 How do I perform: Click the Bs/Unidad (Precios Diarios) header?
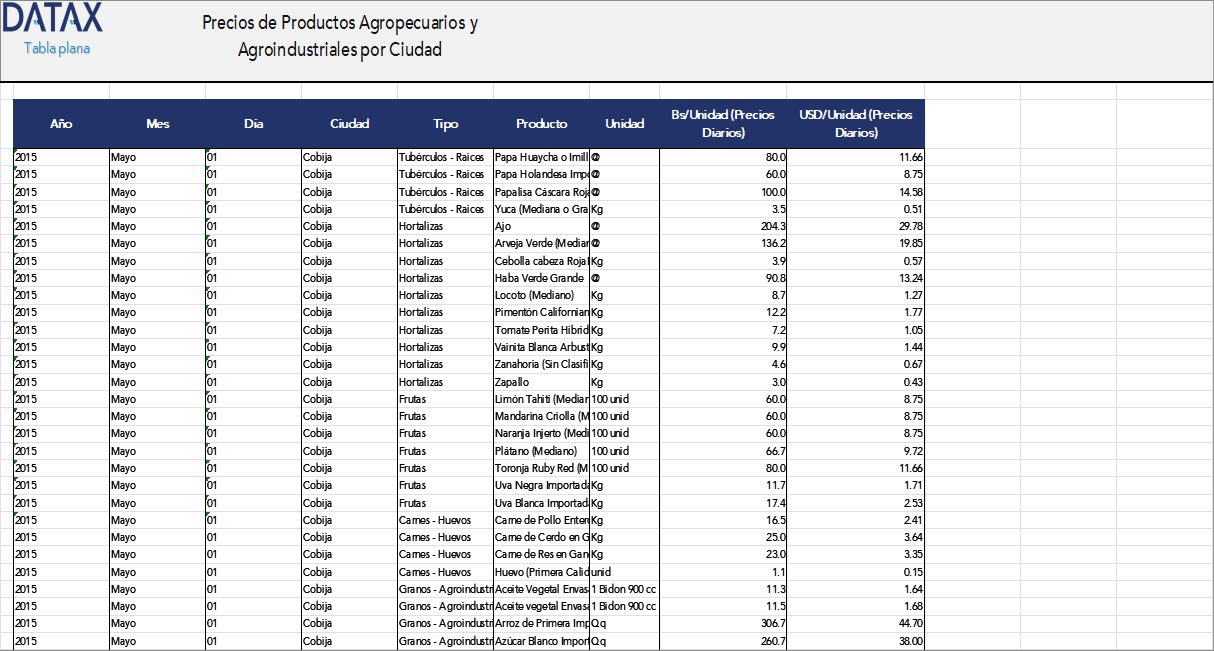(x=723, y=123)
